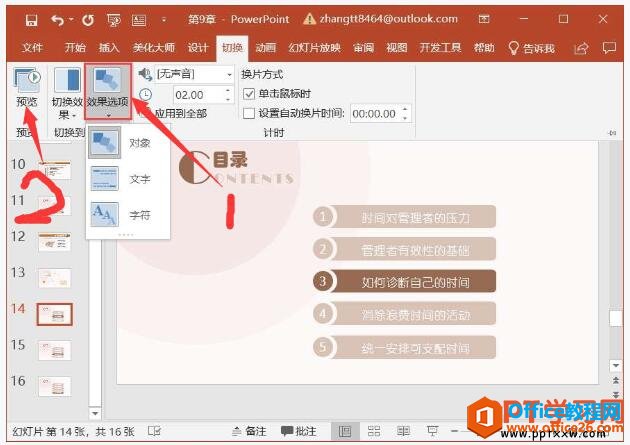This screenshot has width=630, height=445.
Task: Click the account warning triangle icon
Action: 309,19
